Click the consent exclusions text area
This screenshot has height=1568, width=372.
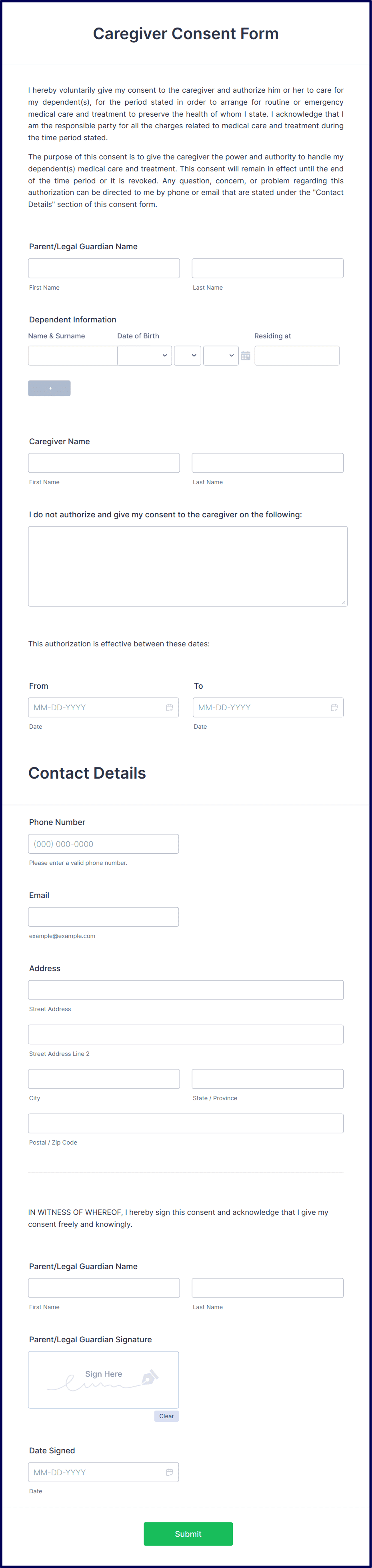[x=188, y=566]
